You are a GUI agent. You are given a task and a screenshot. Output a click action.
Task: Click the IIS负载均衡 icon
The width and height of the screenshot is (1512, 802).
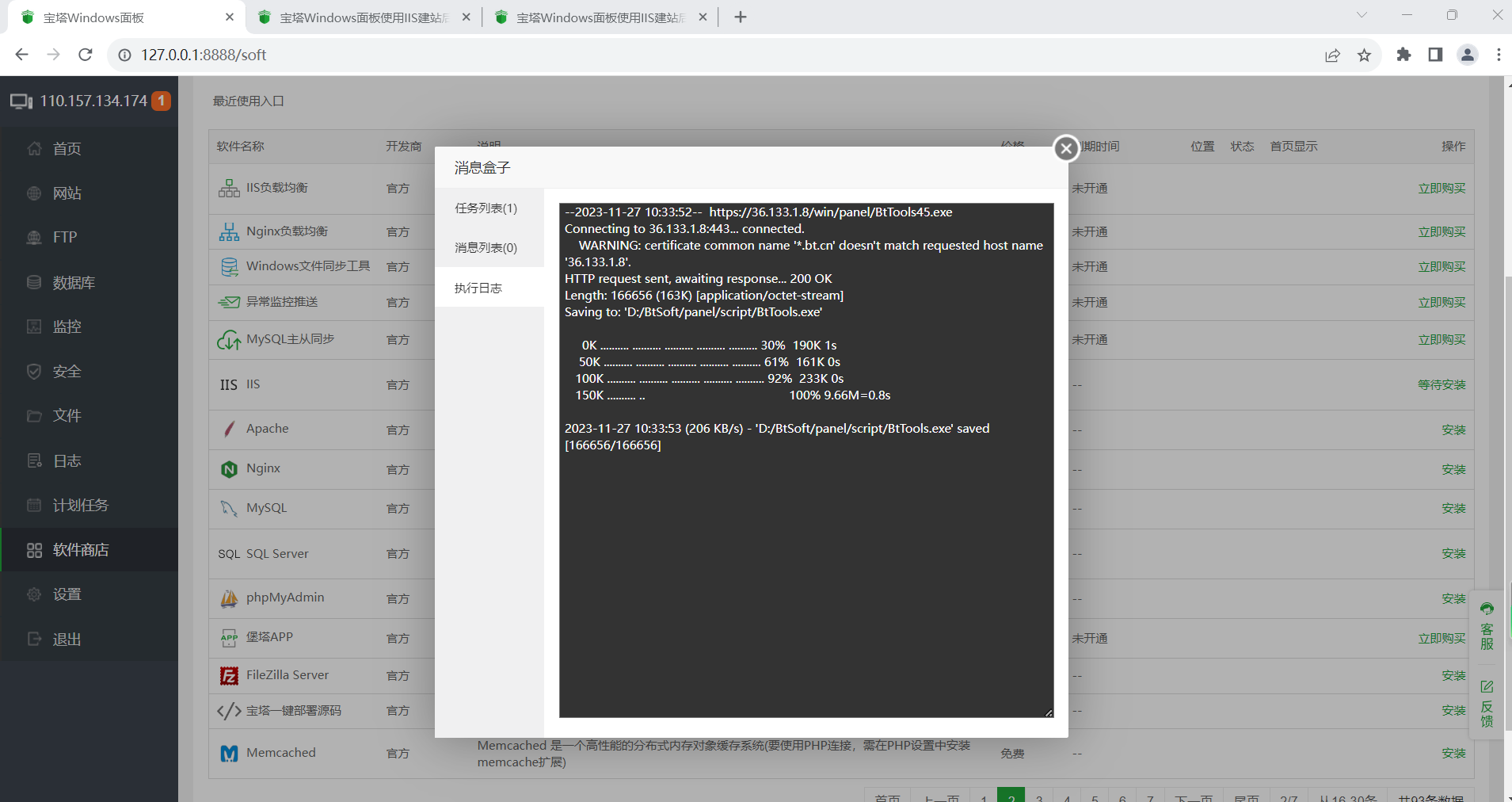click(229, 188)
